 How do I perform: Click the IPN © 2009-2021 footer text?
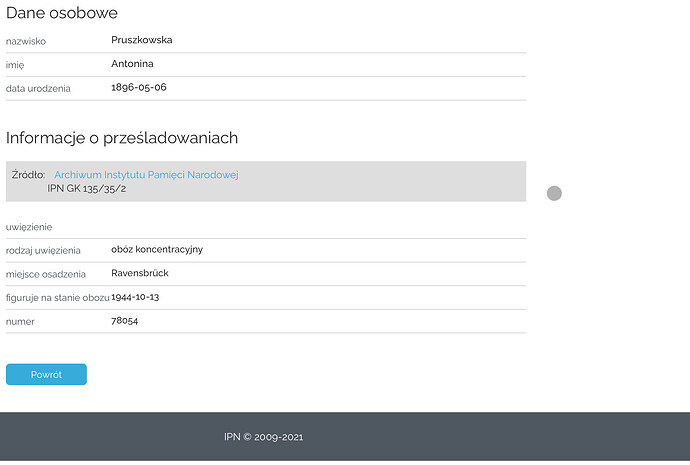[x=263, y=437]
